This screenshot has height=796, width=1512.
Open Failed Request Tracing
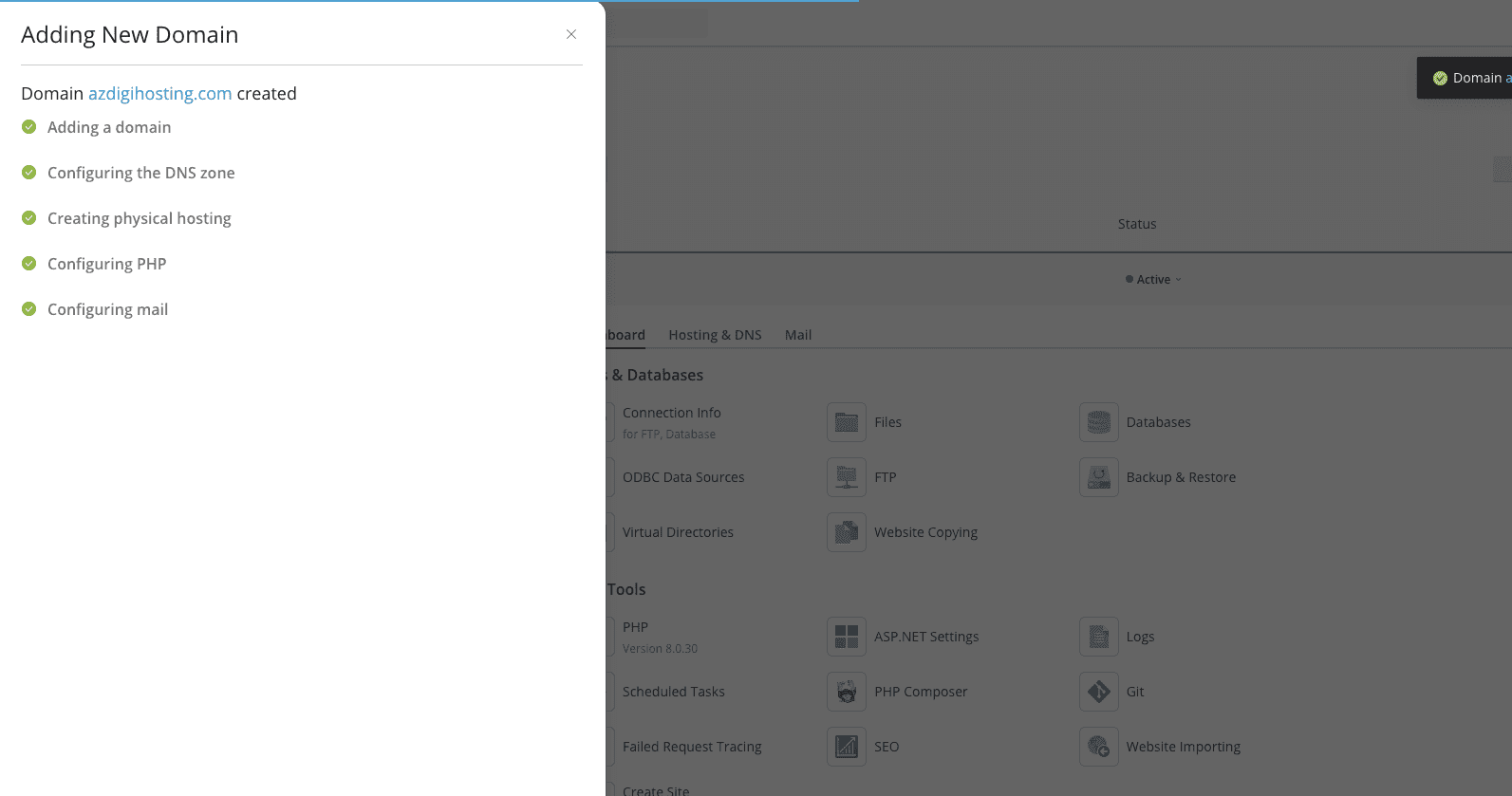click(x=691, y=747)
